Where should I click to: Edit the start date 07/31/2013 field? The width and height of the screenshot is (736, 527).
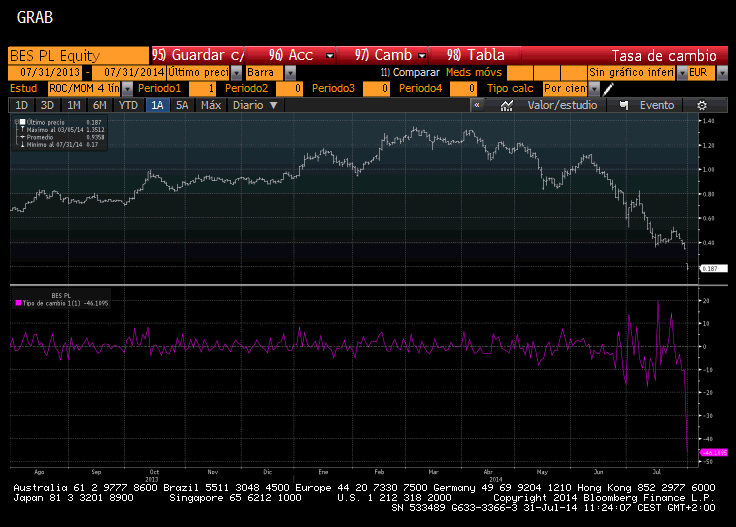(45, 73)
